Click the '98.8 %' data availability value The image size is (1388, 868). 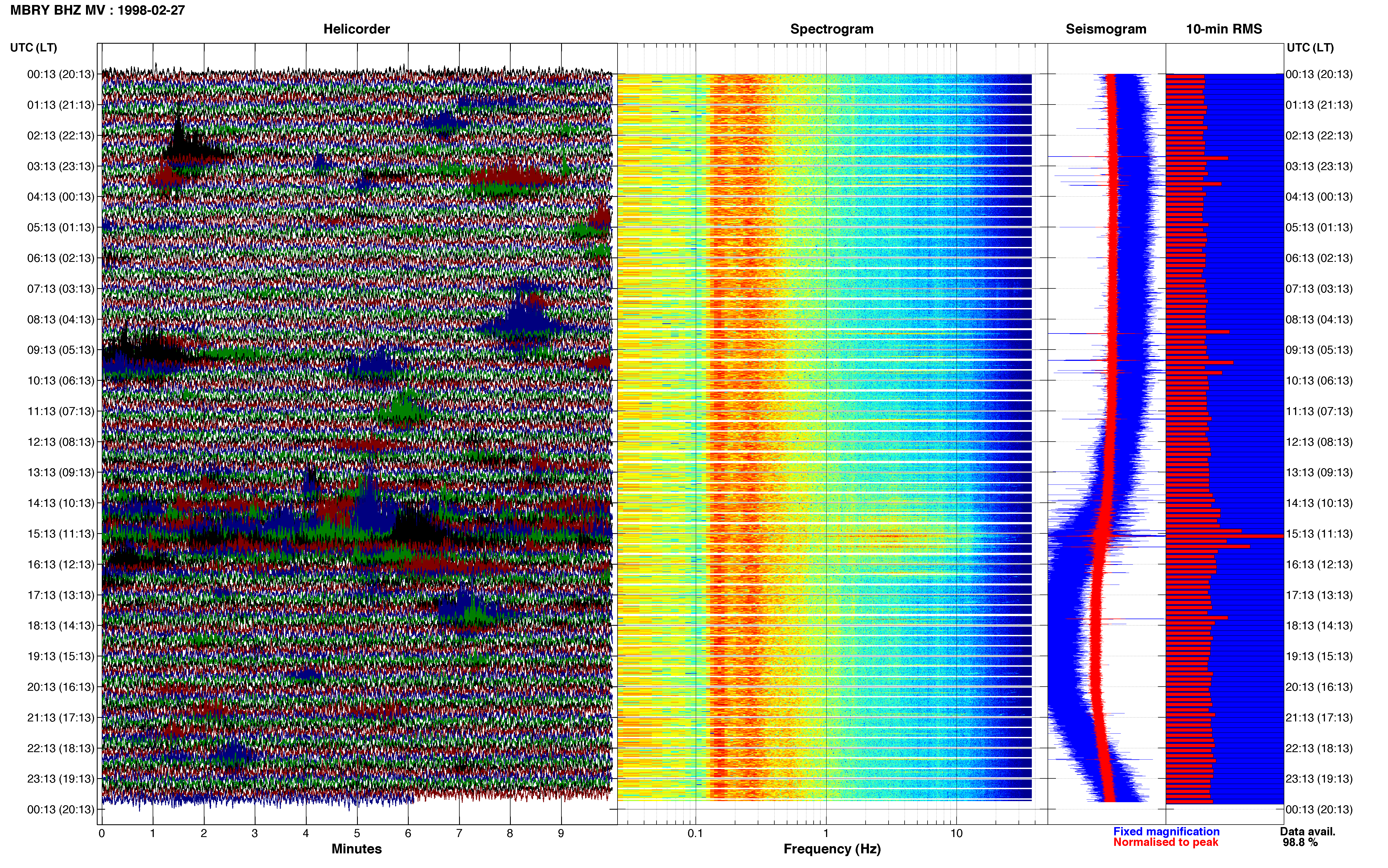pyautogui.click(x=1300, y=842)
